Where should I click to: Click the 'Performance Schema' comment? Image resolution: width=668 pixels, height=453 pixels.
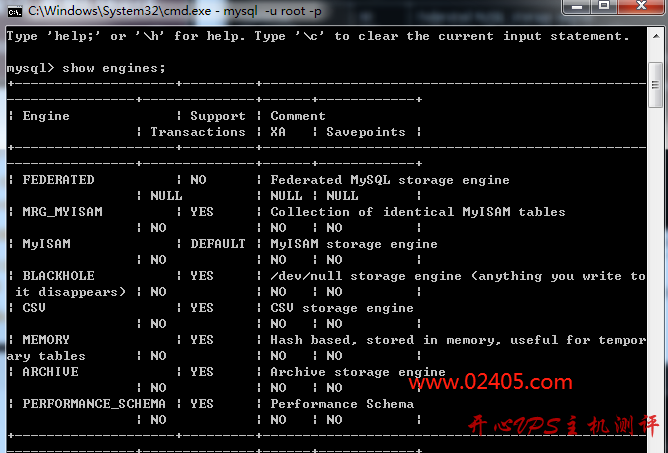342,404
